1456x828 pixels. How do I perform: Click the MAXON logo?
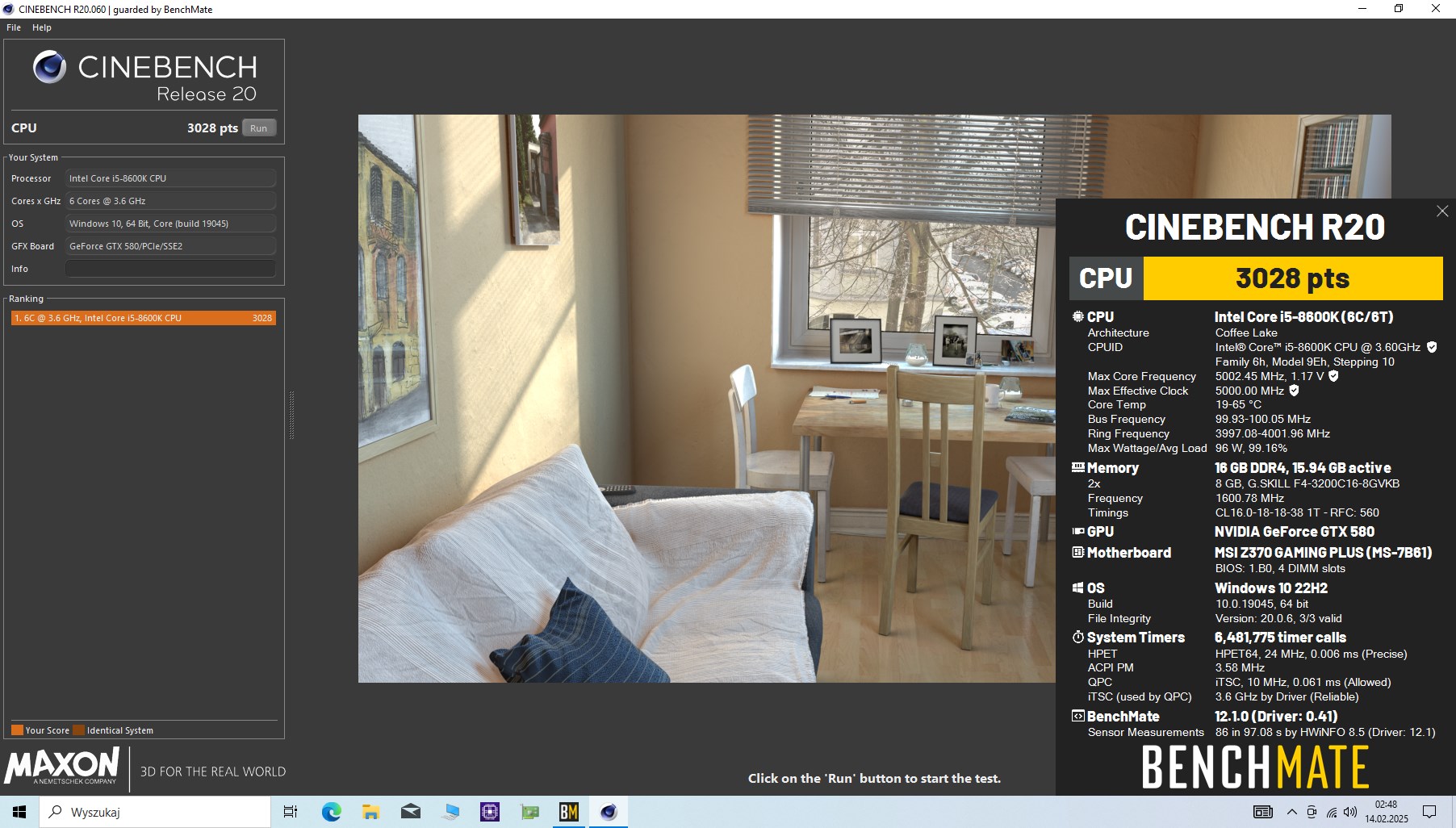click(62, 765)
